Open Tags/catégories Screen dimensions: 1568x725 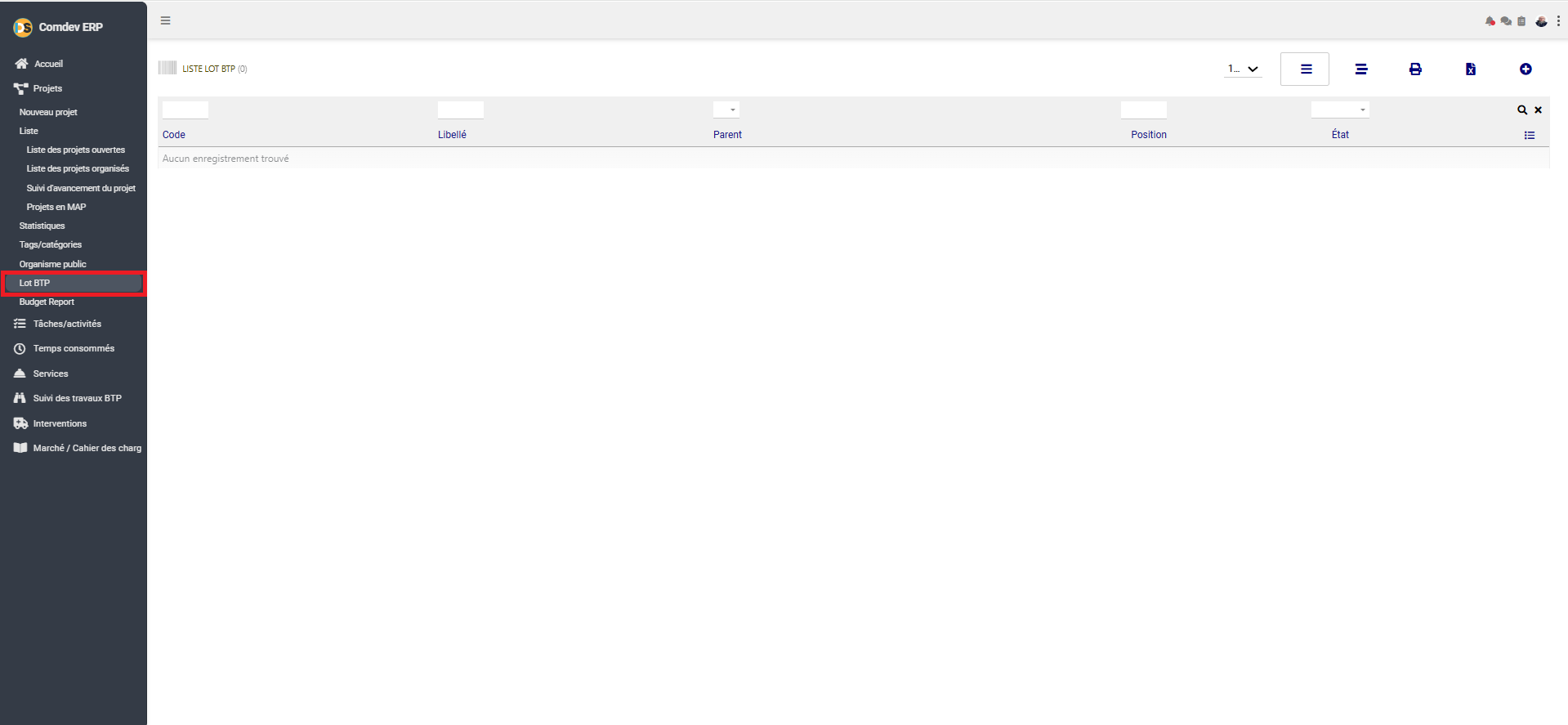(x=51, y=244)
